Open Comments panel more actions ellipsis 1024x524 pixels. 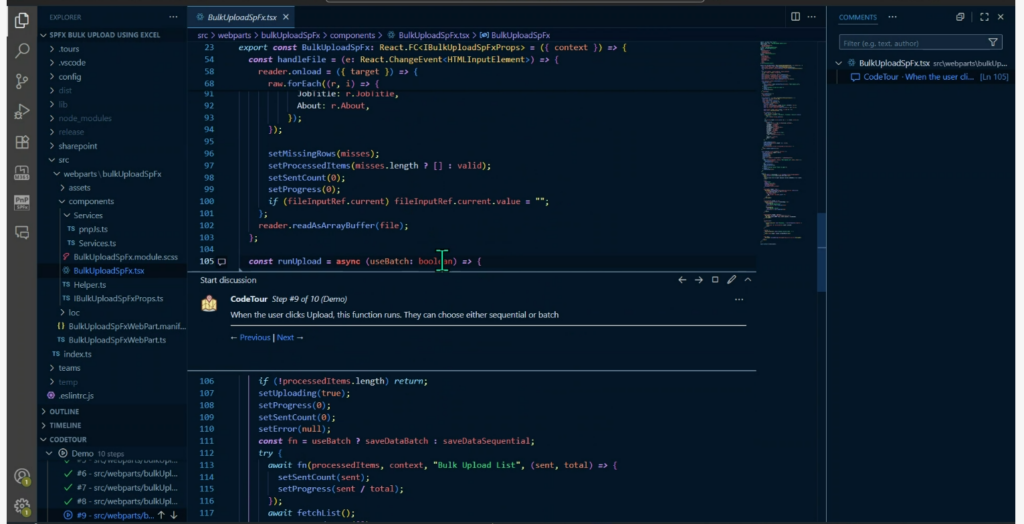point(892,17)
